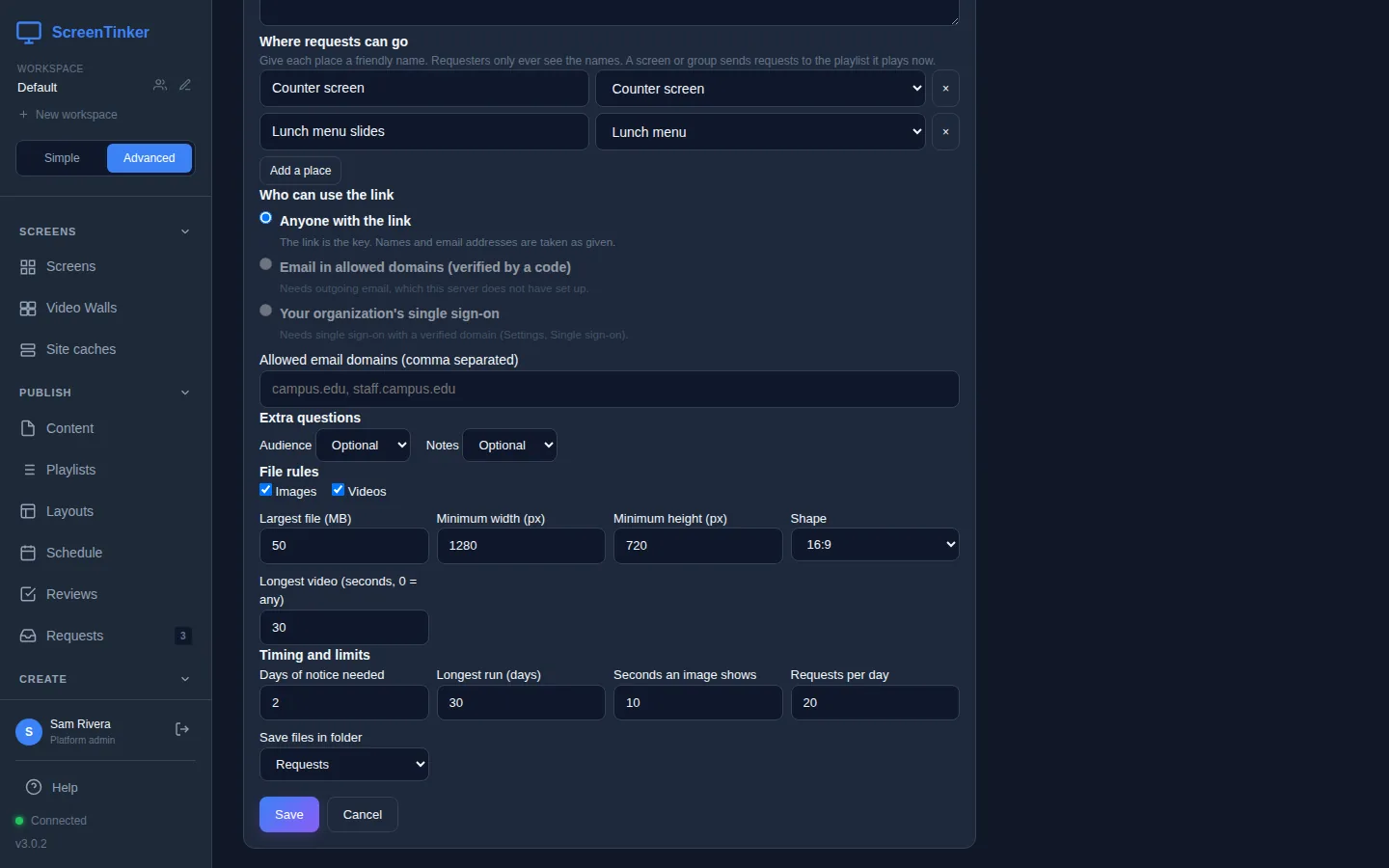The width and height of the screenshot is (1389, 868).
Task: Open Screens from the sidebar icon
Action: pos(28,267)
